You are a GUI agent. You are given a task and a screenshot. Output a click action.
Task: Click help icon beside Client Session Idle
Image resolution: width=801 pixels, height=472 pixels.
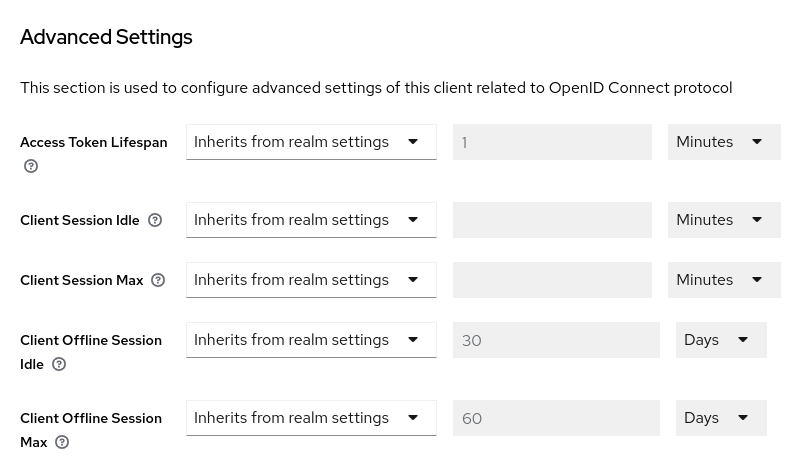155,220
